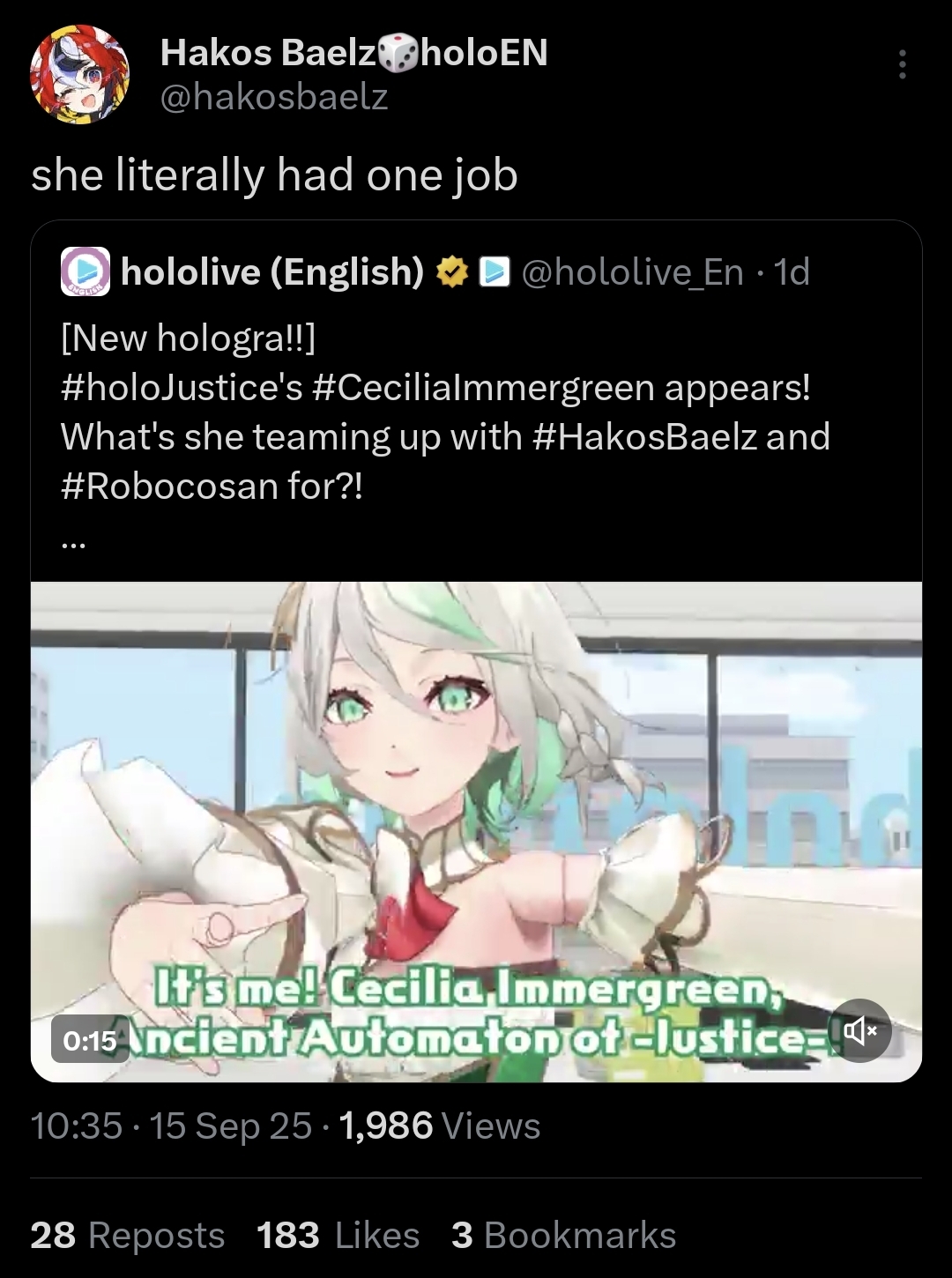This screenshot has height=1278, width=952.
Task: Click the gold verified badge
Action: click(452, 272)
